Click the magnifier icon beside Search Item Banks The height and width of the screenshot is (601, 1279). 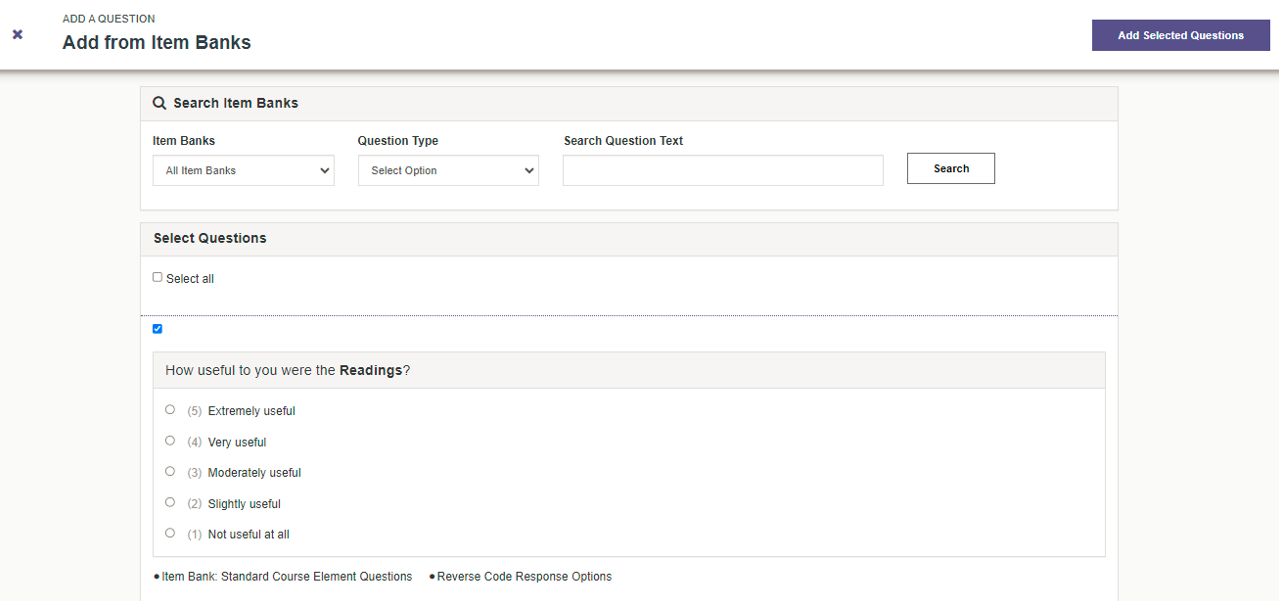point(159,103)
